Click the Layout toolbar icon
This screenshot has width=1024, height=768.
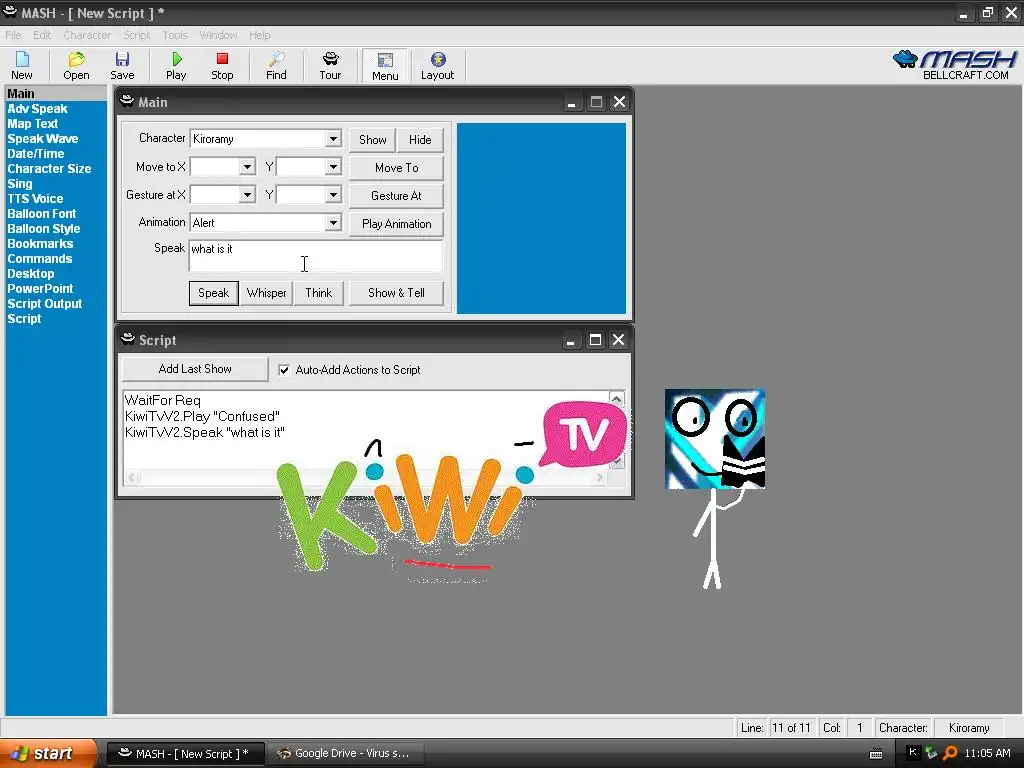[x=438, y=66]
